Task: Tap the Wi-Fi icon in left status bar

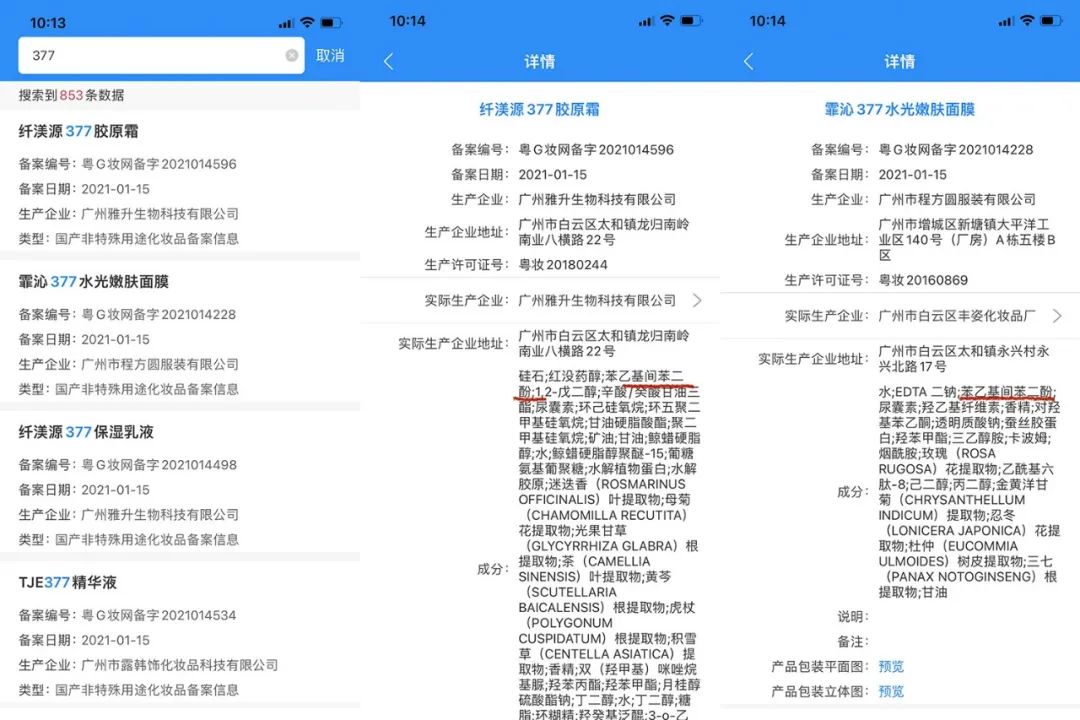Action: point(307,22)
